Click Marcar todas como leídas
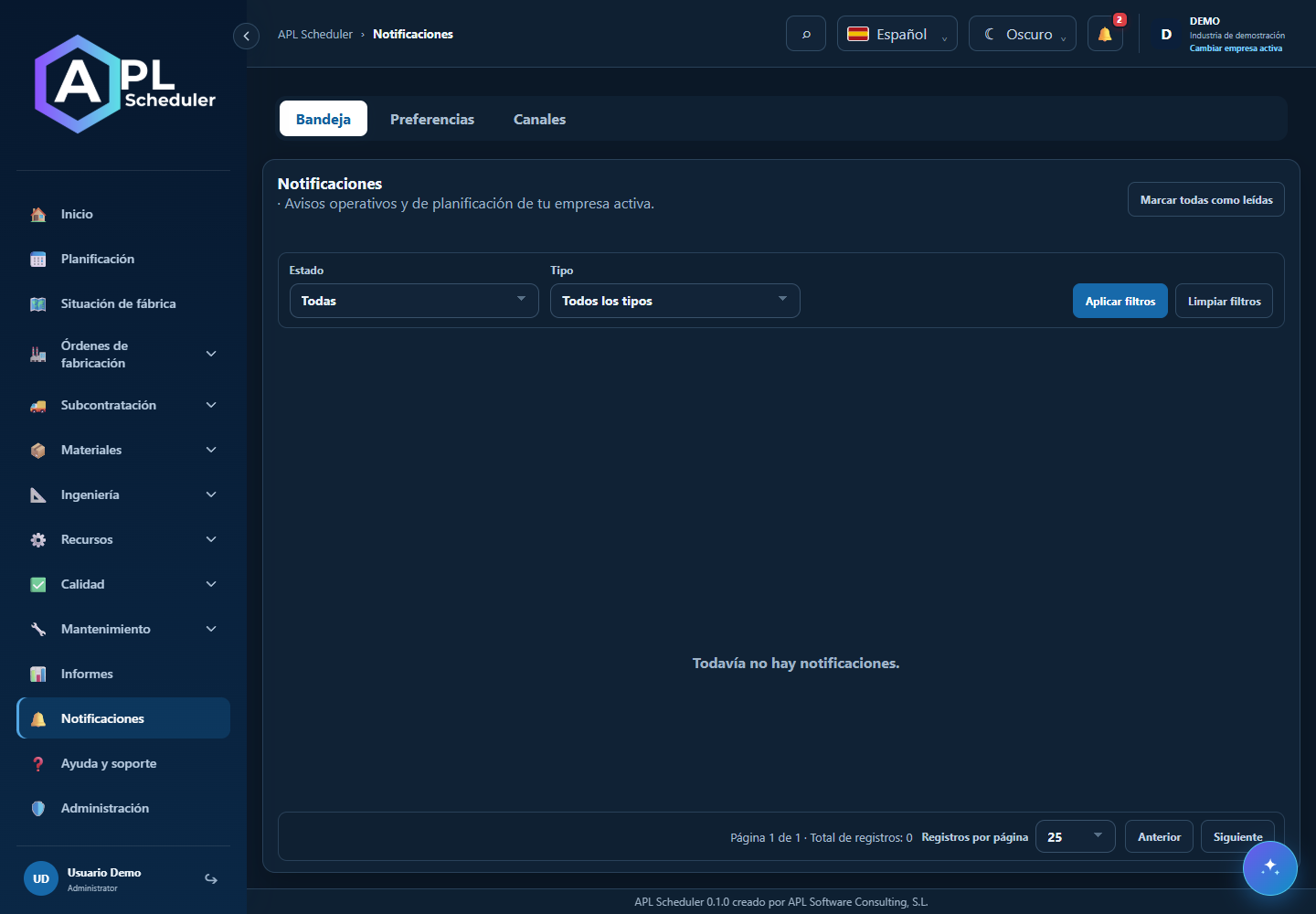The width and height of the screenshot is (1316, 914). pos(1206,199)
